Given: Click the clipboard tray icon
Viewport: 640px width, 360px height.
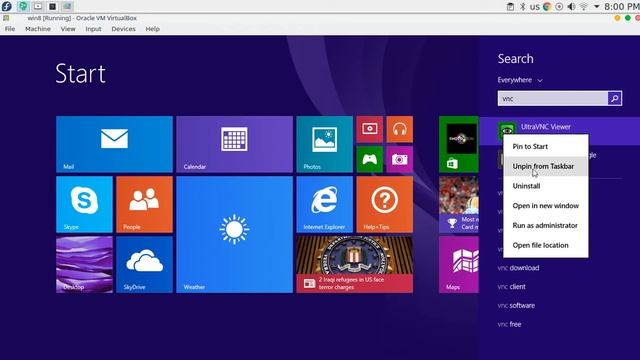Looking at the screenshot, I should click(510, 7).
